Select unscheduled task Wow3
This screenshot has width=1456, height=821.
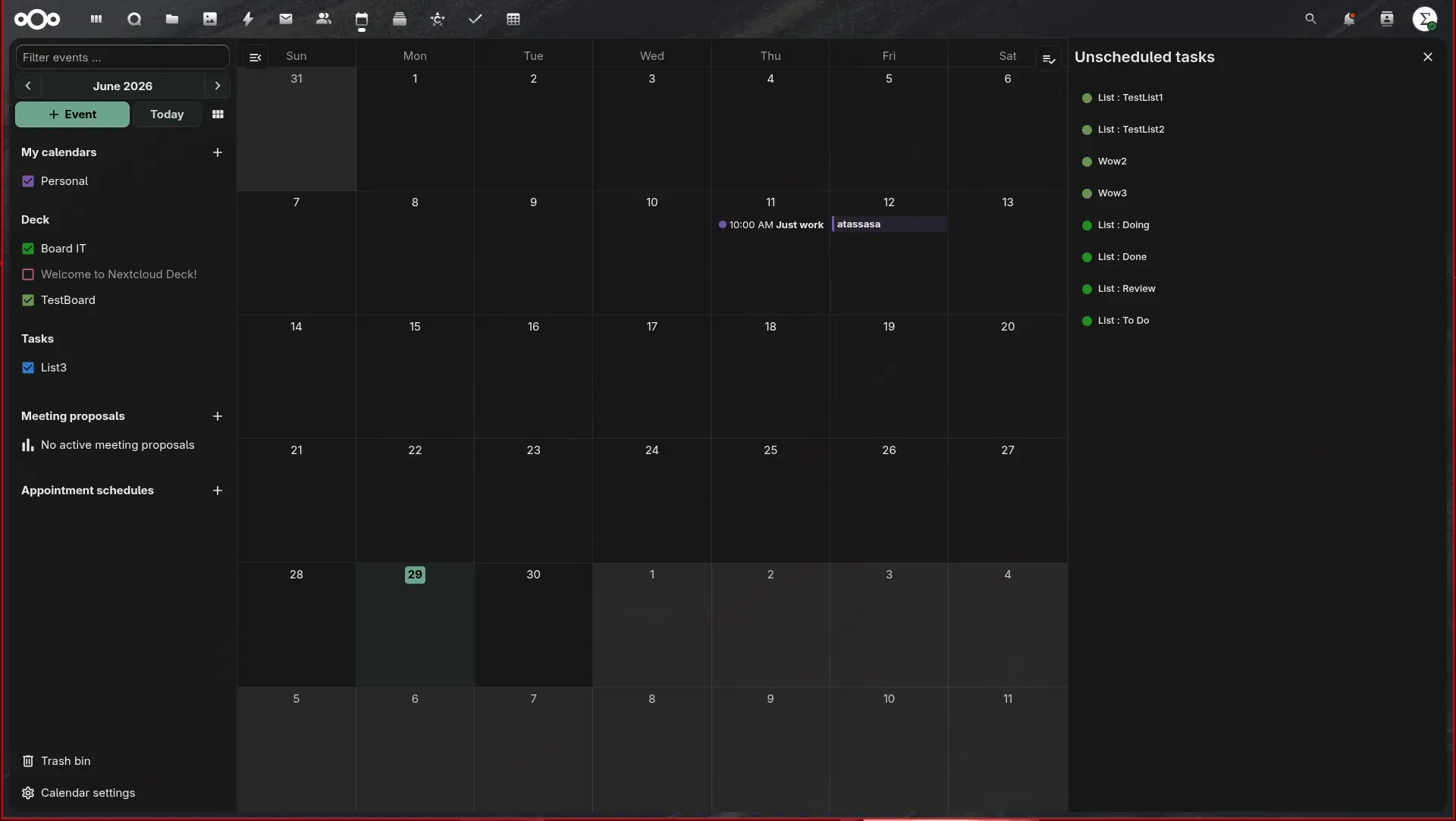click(x=1112, y=193)
